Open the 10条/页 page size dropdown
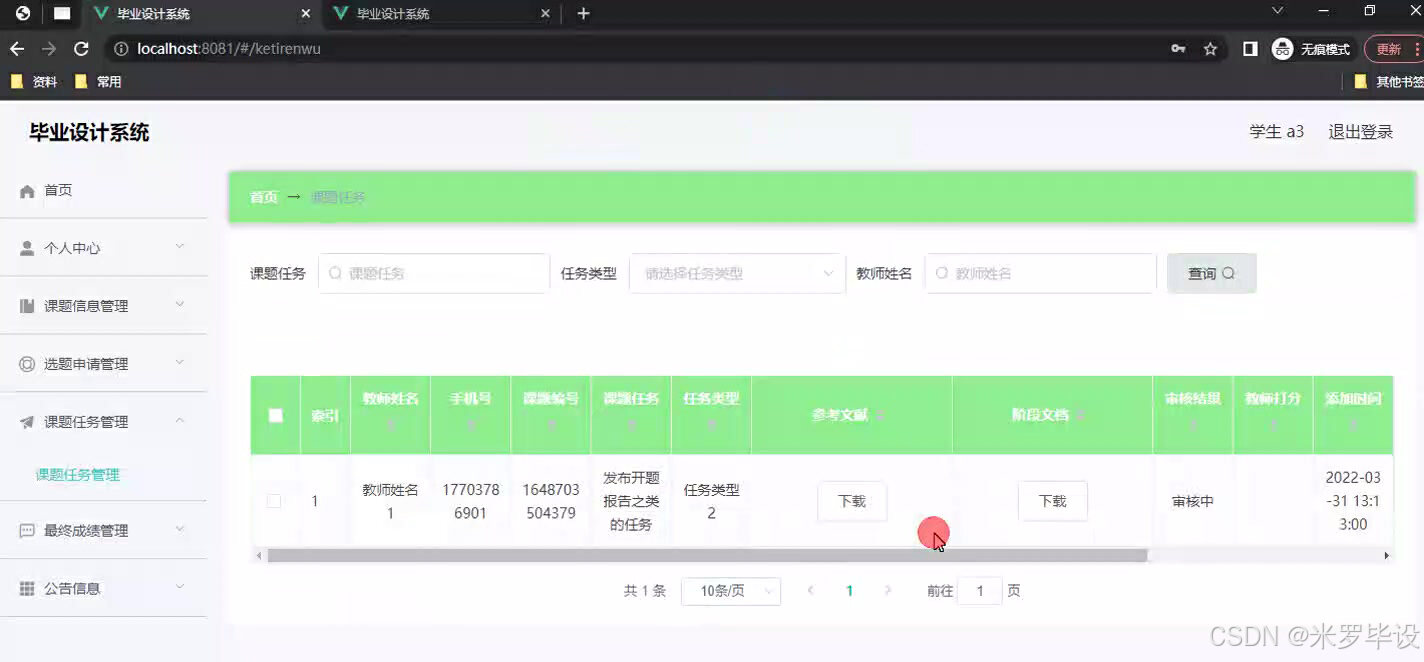This screenshot has height=662, width=1424. point(731,590)
